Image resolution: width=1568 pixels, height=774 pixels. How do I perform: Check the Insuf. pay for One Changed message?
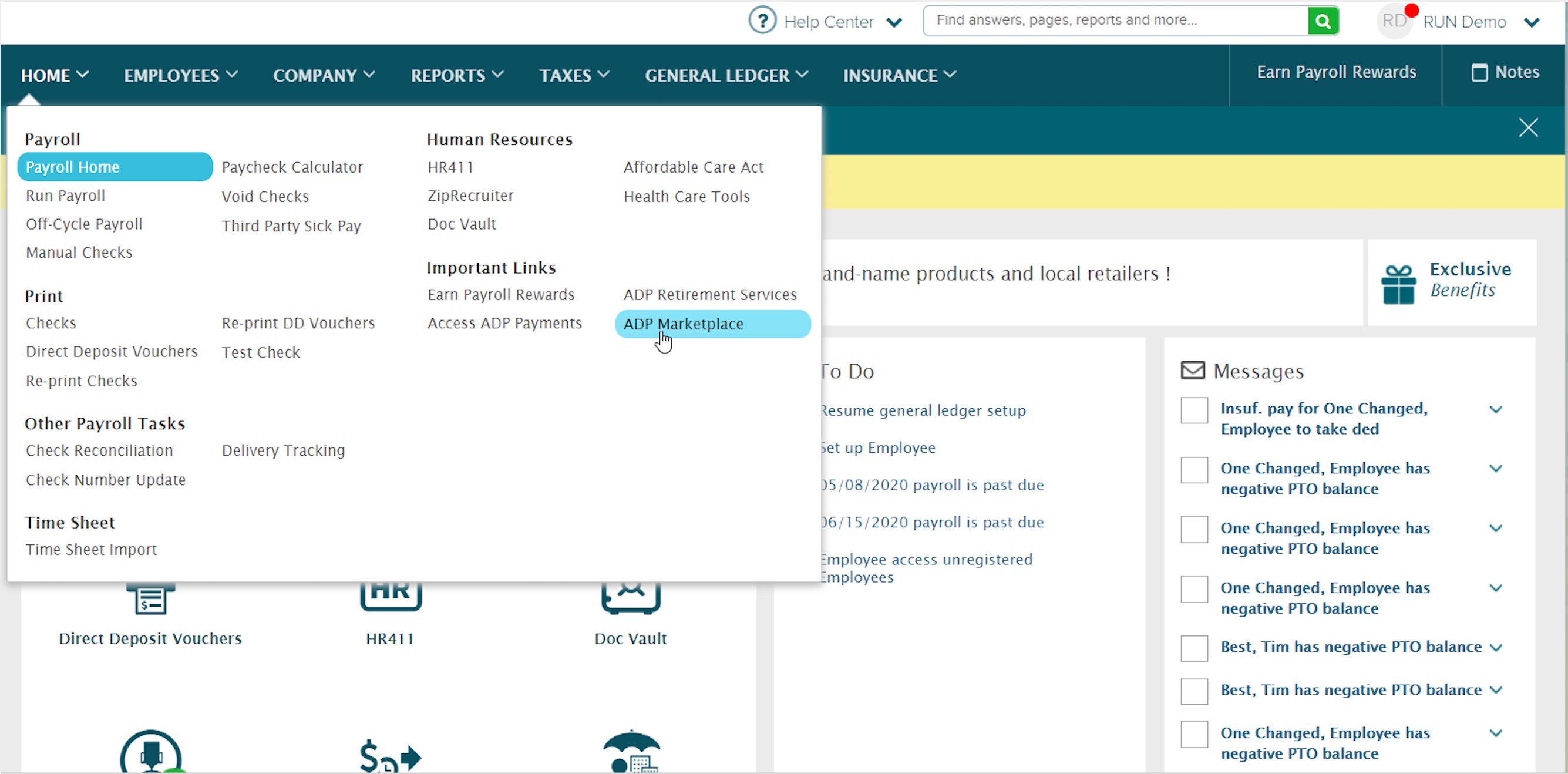coord(1194,410)
